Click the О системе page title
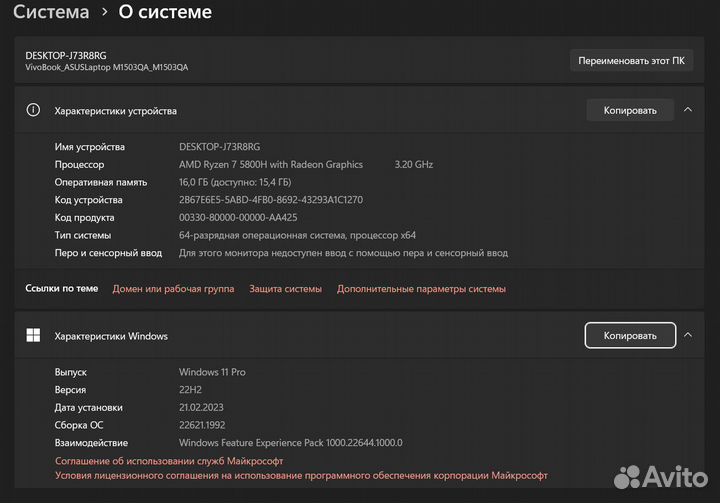 pyautogui.click(x=165, y=13)
